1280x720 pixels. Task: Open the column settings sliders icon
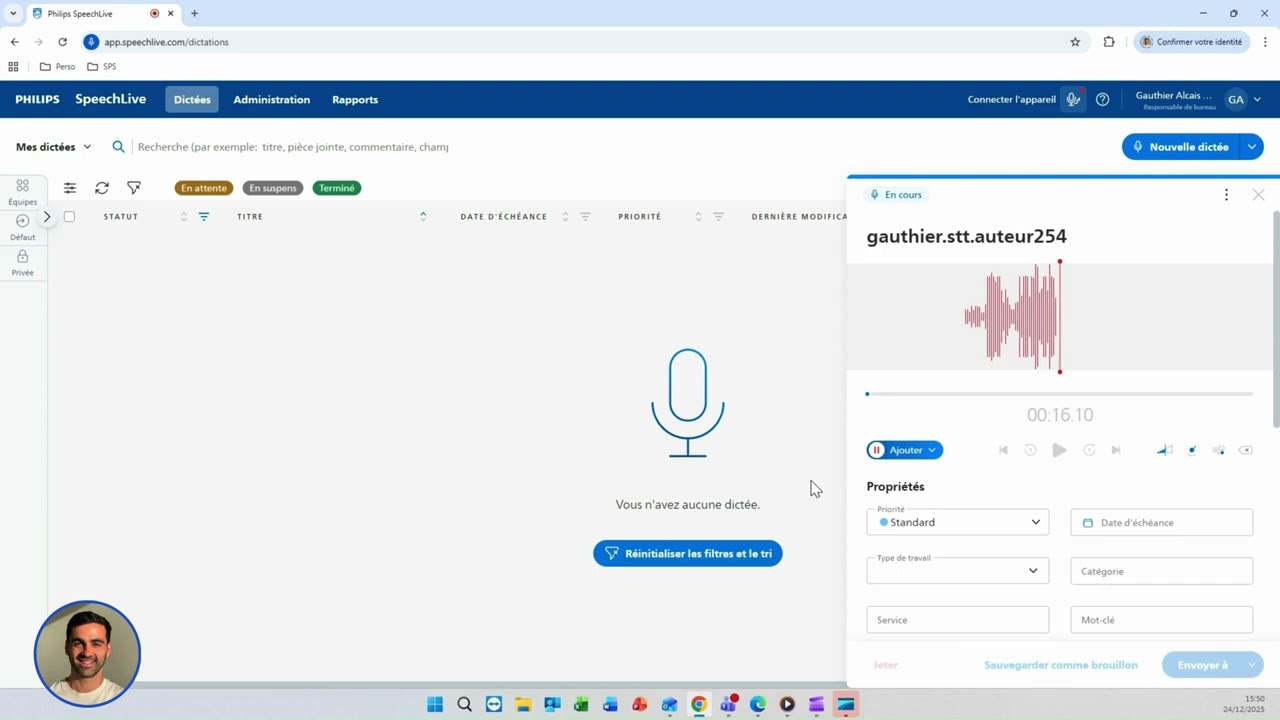click(x=70, y=188)
